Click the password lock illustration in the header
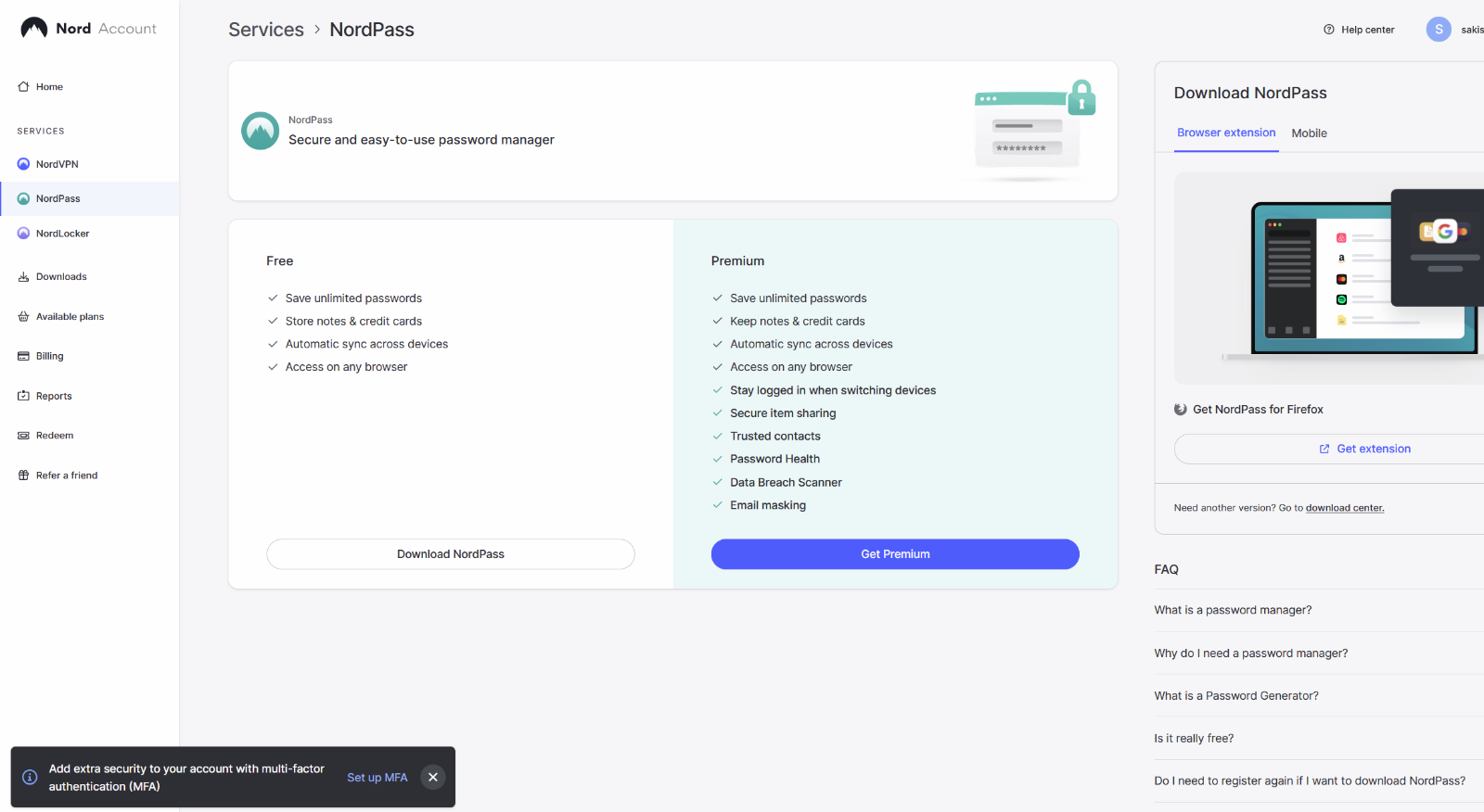 pyautogui.click(x=1030, y=130)
